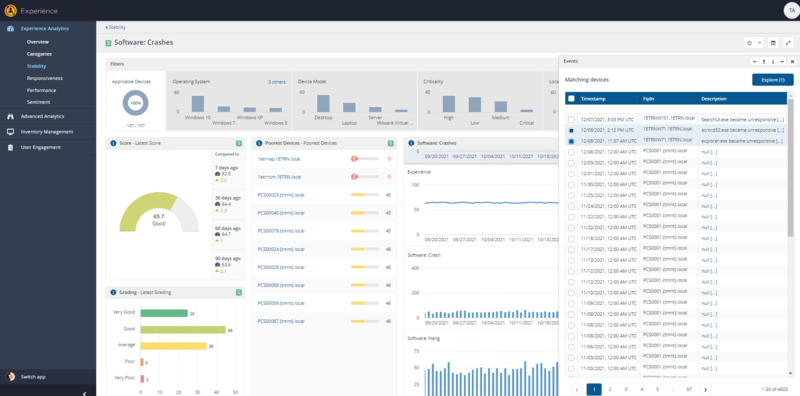Click the Experience app logo icon
This screenshot has height=396, width=800.
[11, 10]
